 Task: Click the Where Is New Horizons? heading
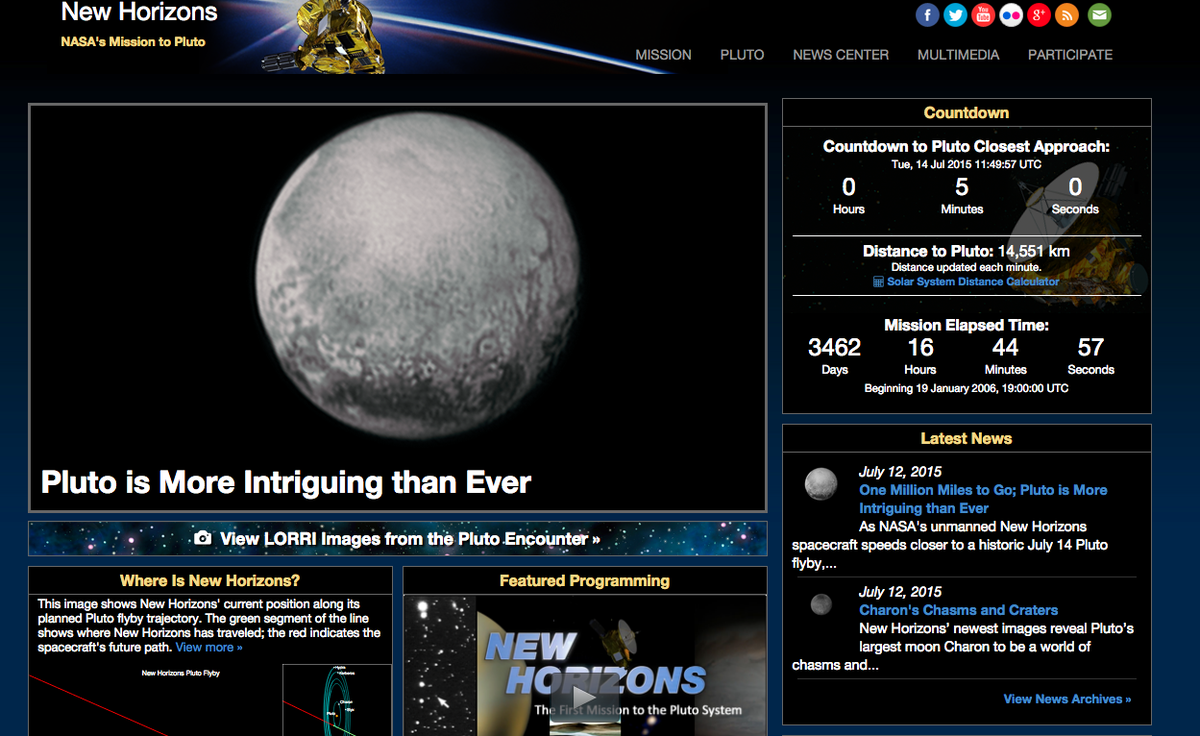click(210, 581)
